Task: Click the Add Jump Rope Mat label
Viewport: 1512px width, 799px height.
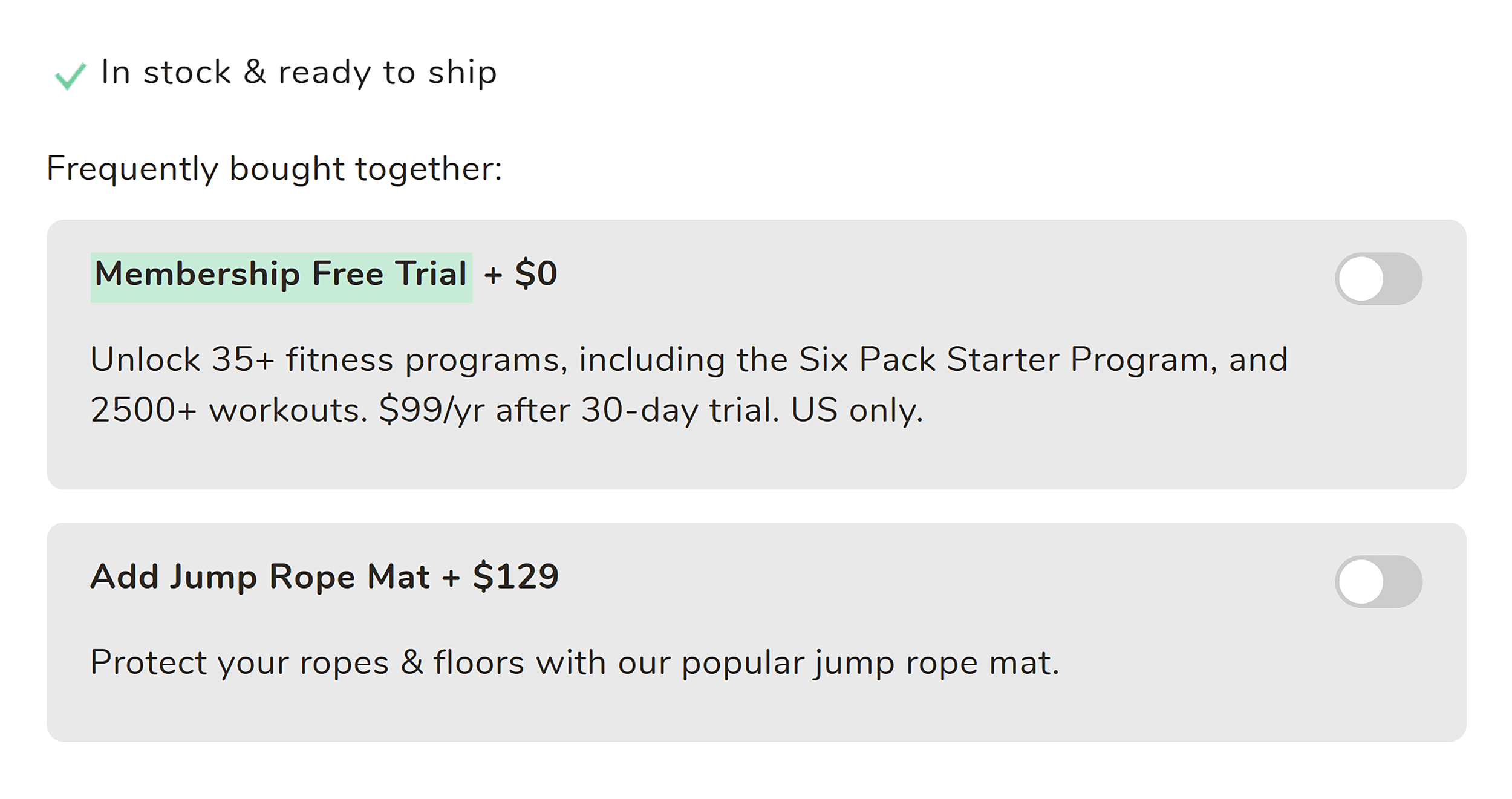Action: pyautogui.click(x=260, y=576)
